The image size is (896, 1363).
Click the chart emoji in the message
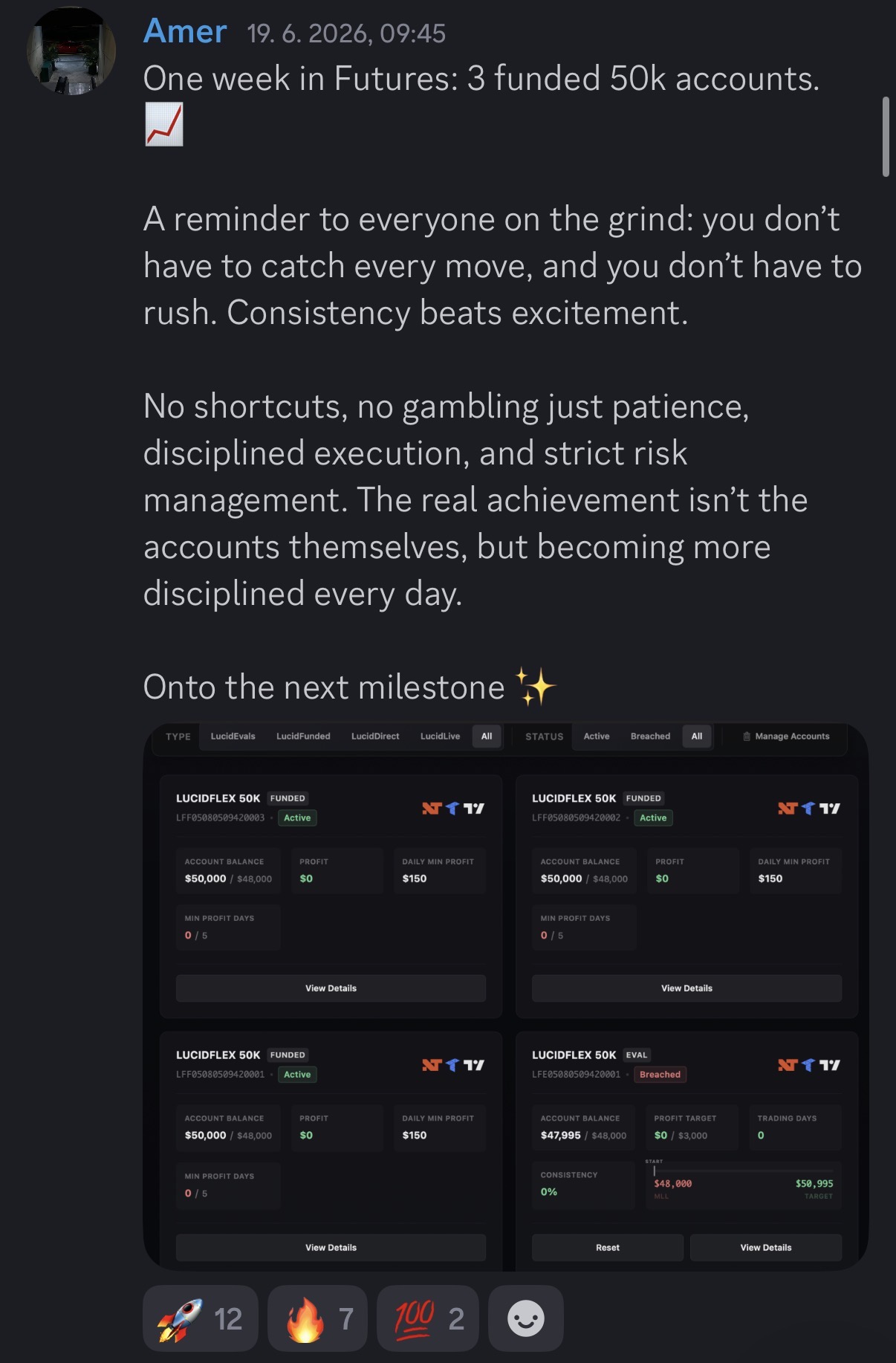click(163, 124)
